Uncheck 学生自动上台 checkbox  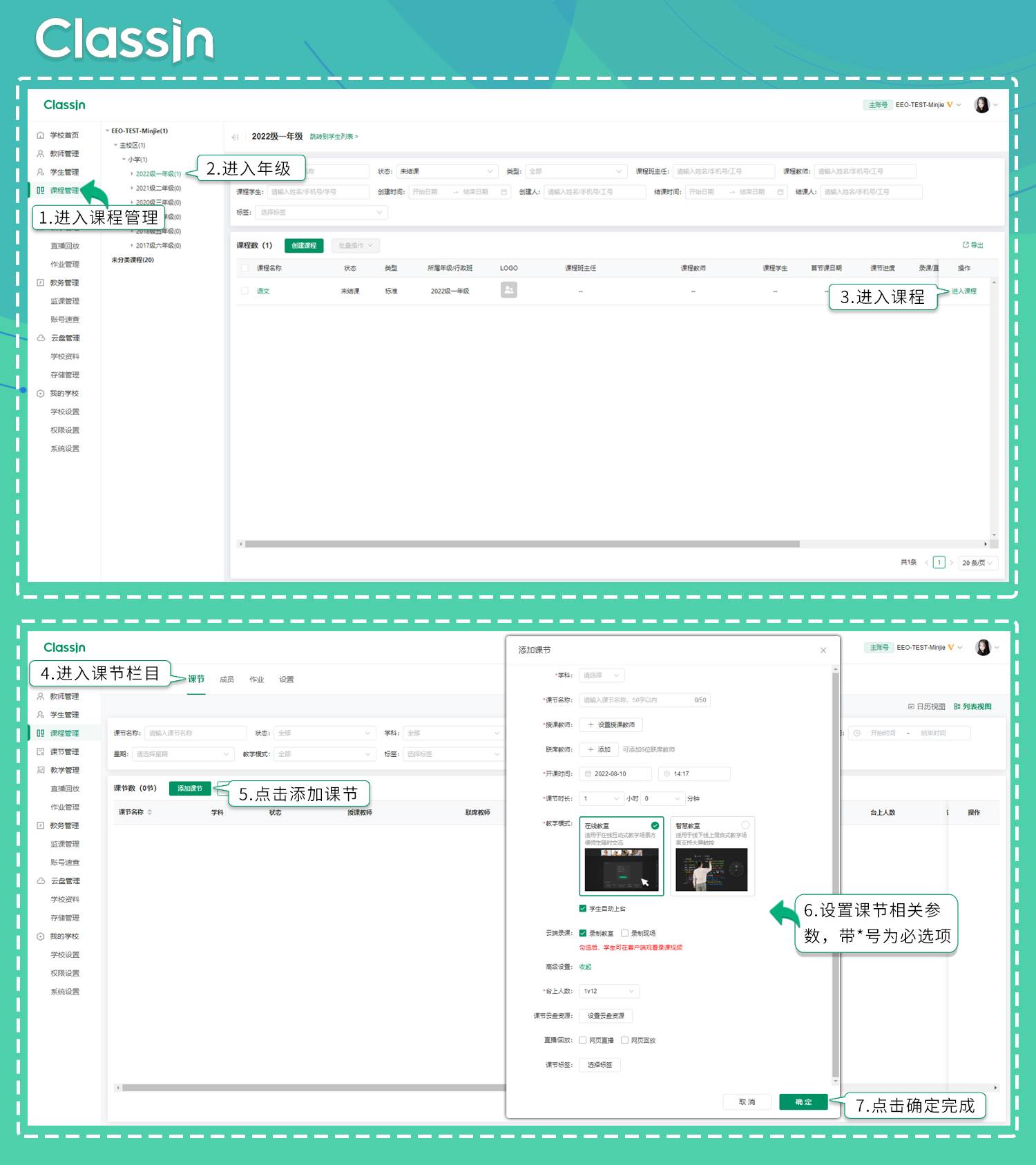tap(583, 908)
